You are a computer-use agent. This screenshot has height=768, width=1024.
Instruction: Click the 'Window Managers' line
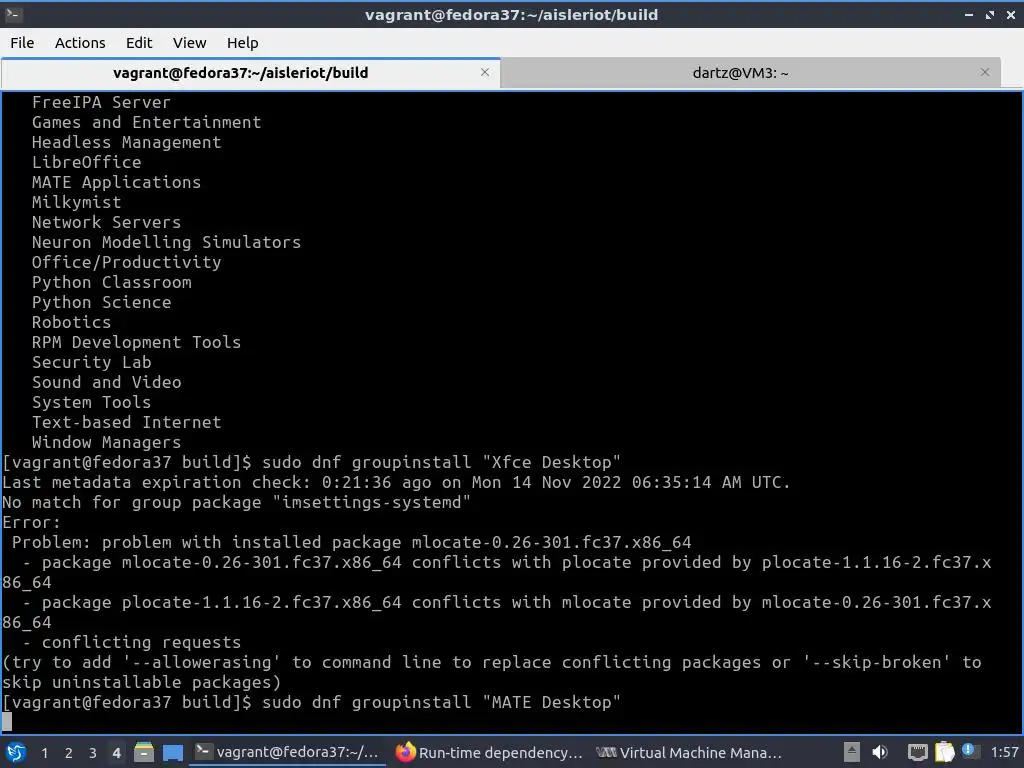pos(106,442)
